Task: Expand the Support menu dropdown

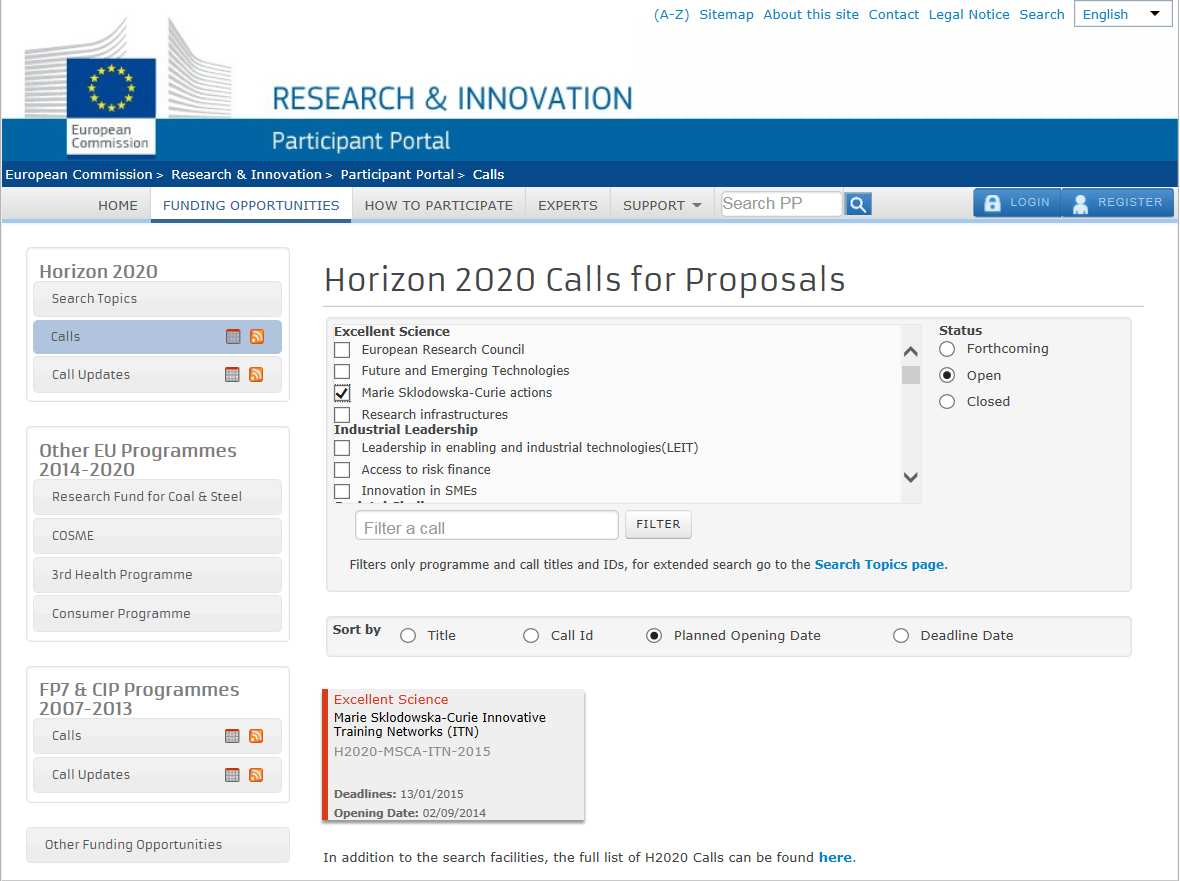Action: (661, 205)
